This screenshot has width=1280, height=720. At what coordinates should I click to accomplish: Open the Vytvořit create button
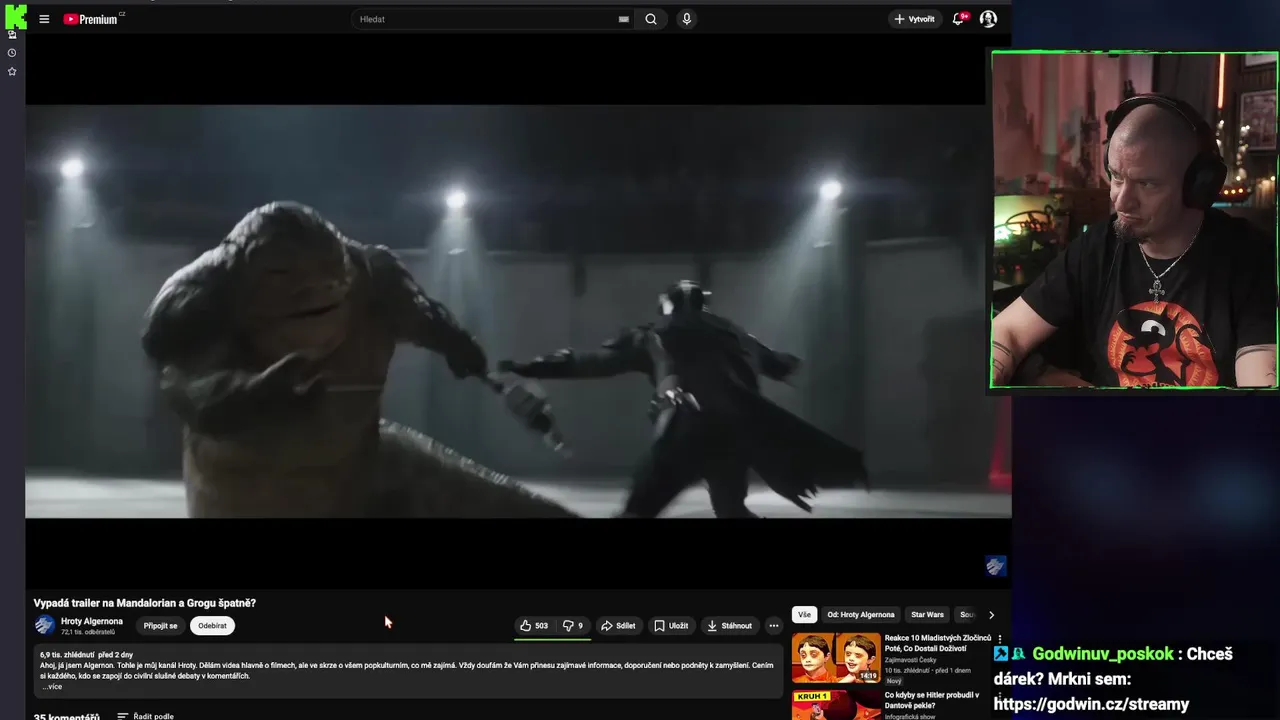click(x=914, y=19)
